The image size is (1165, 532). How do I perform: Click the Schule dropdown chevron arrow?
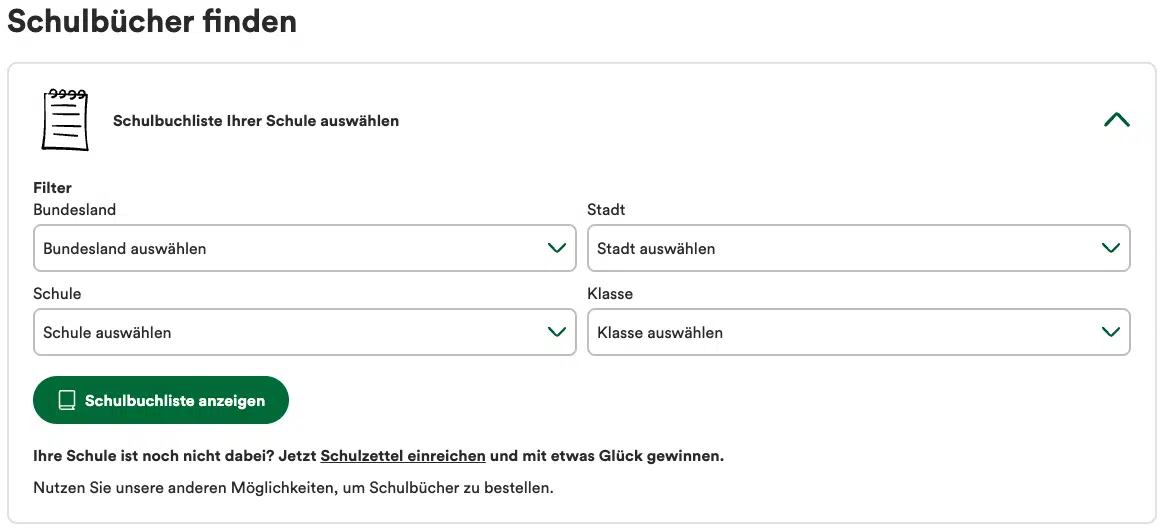(556, 332)
